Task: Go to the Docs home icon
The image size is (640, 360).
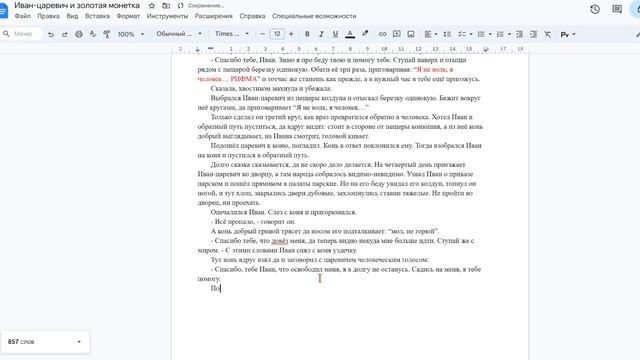Action: pyautogui.click(x=4, y=10)
